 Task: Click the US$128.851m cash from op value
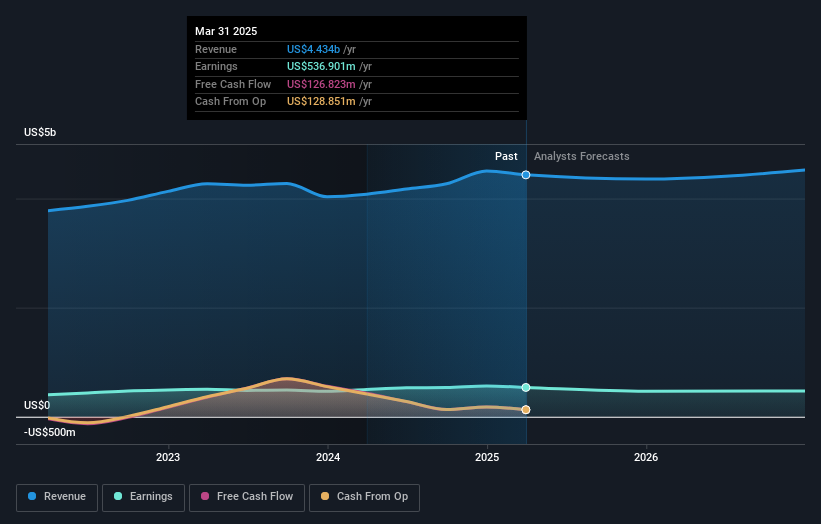tap(321, 102)
